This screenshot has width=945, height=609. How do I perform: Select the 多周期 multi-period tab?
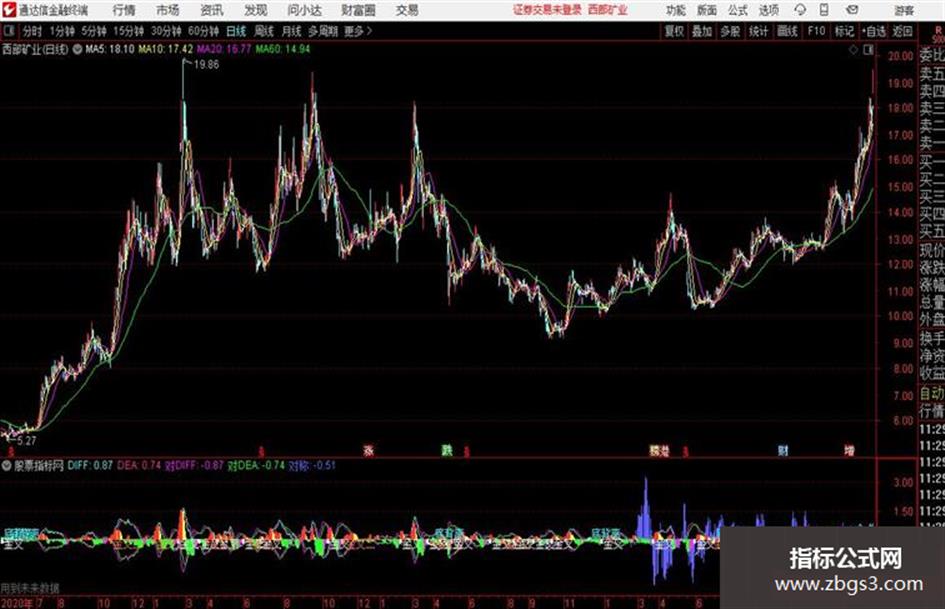[323, 31]
